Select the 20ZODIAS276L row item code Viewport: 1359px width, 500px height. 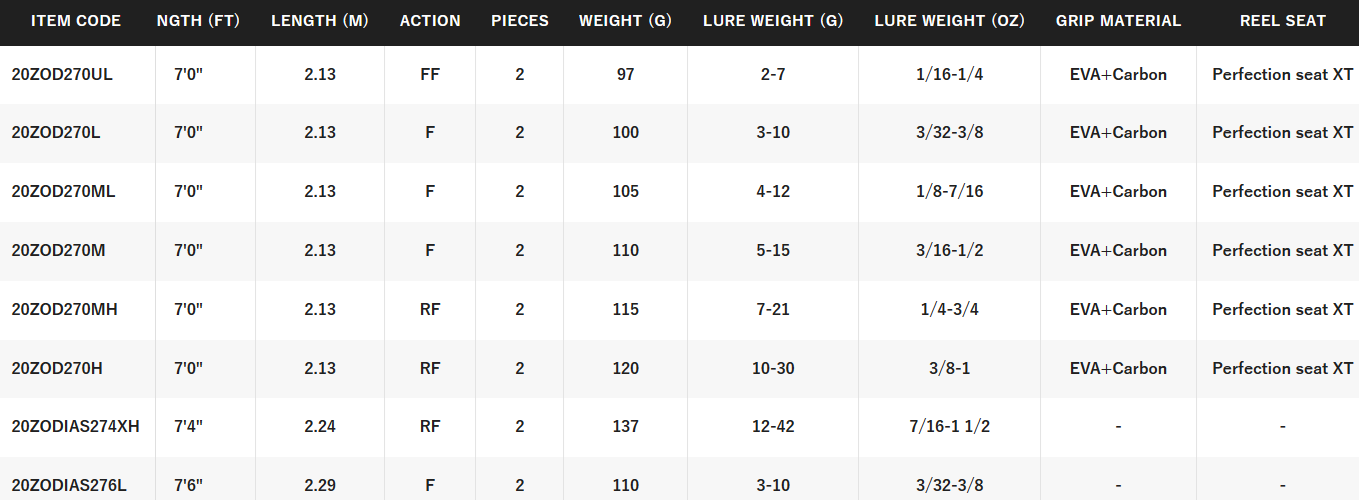(69, 486)
